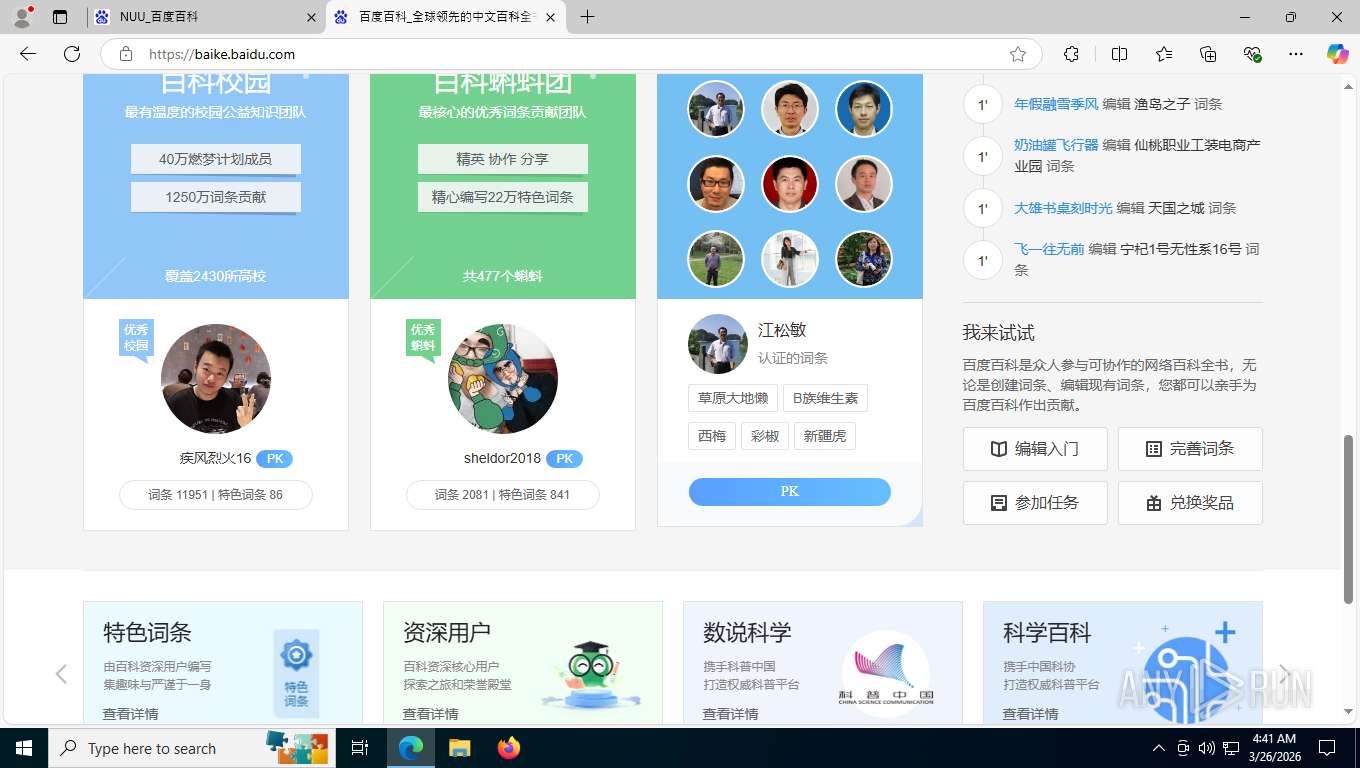This screenshot has width=1360, height=768.
Task: Go back with the browser back arrow
Action: pyautogui.click(x=28, y=54)
